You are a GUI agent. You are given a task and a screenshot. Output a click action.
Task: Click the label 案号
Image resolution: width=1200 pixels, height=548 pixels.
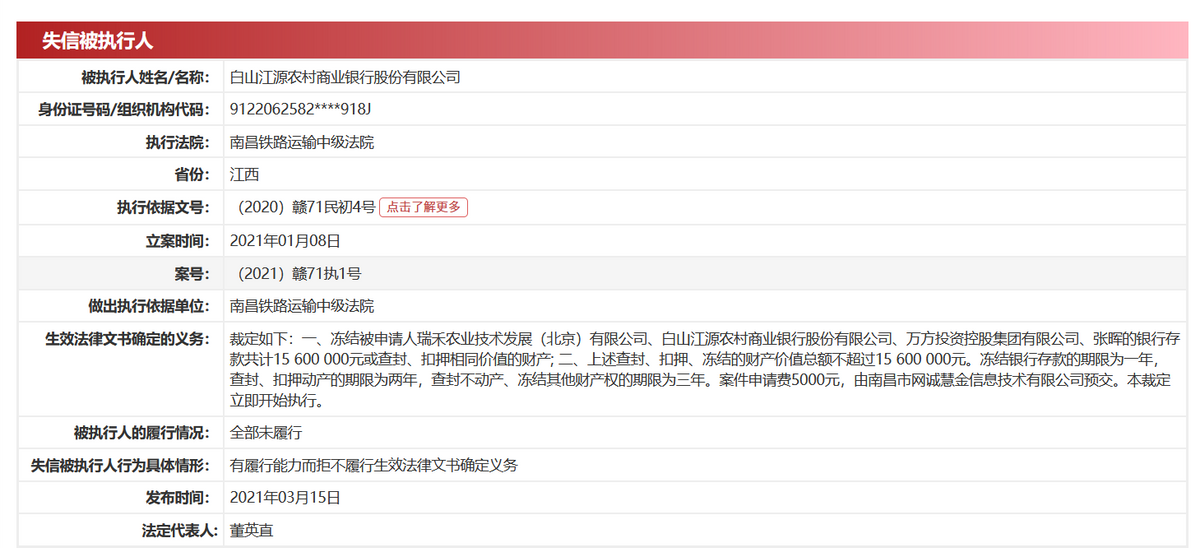(x=193, y=273)
